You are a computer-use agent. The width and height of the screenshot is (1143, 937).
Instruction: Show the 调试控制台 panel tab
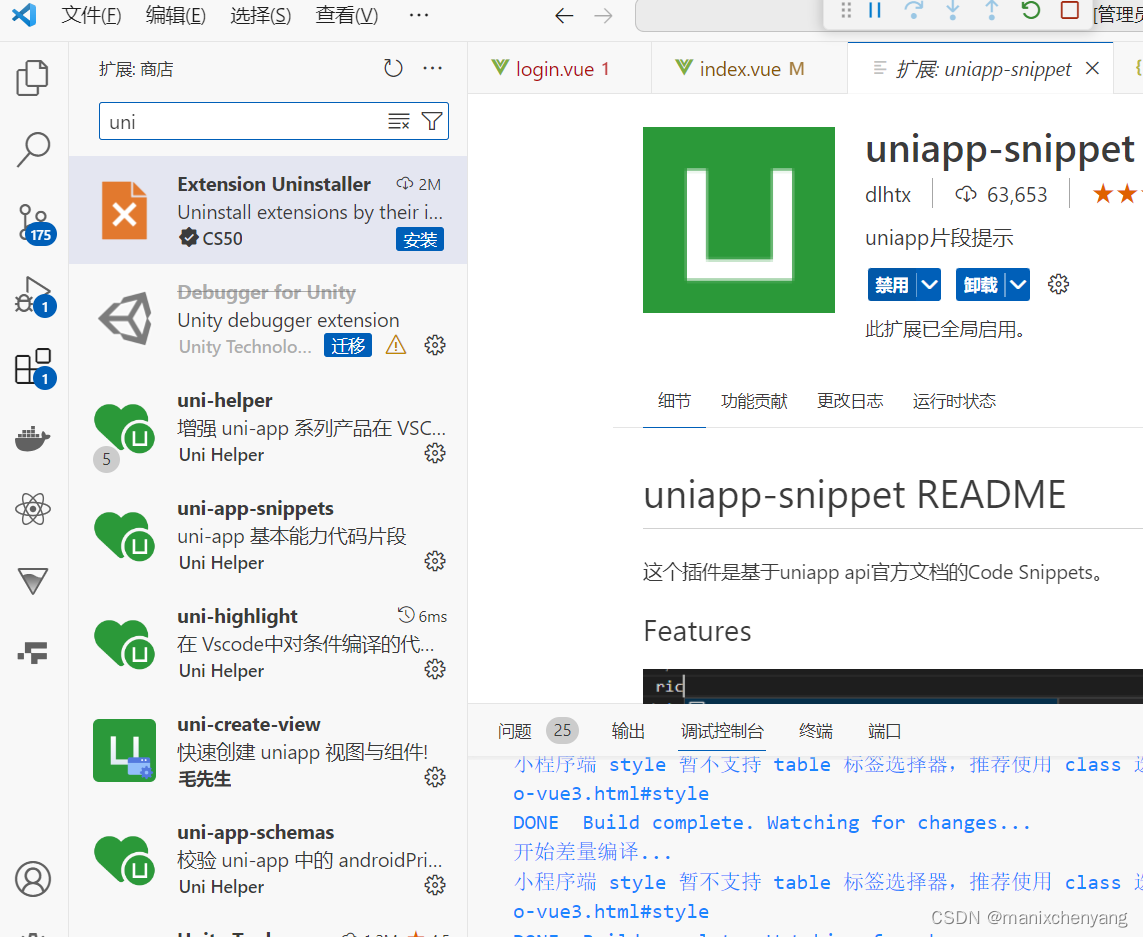coord(722,731)
